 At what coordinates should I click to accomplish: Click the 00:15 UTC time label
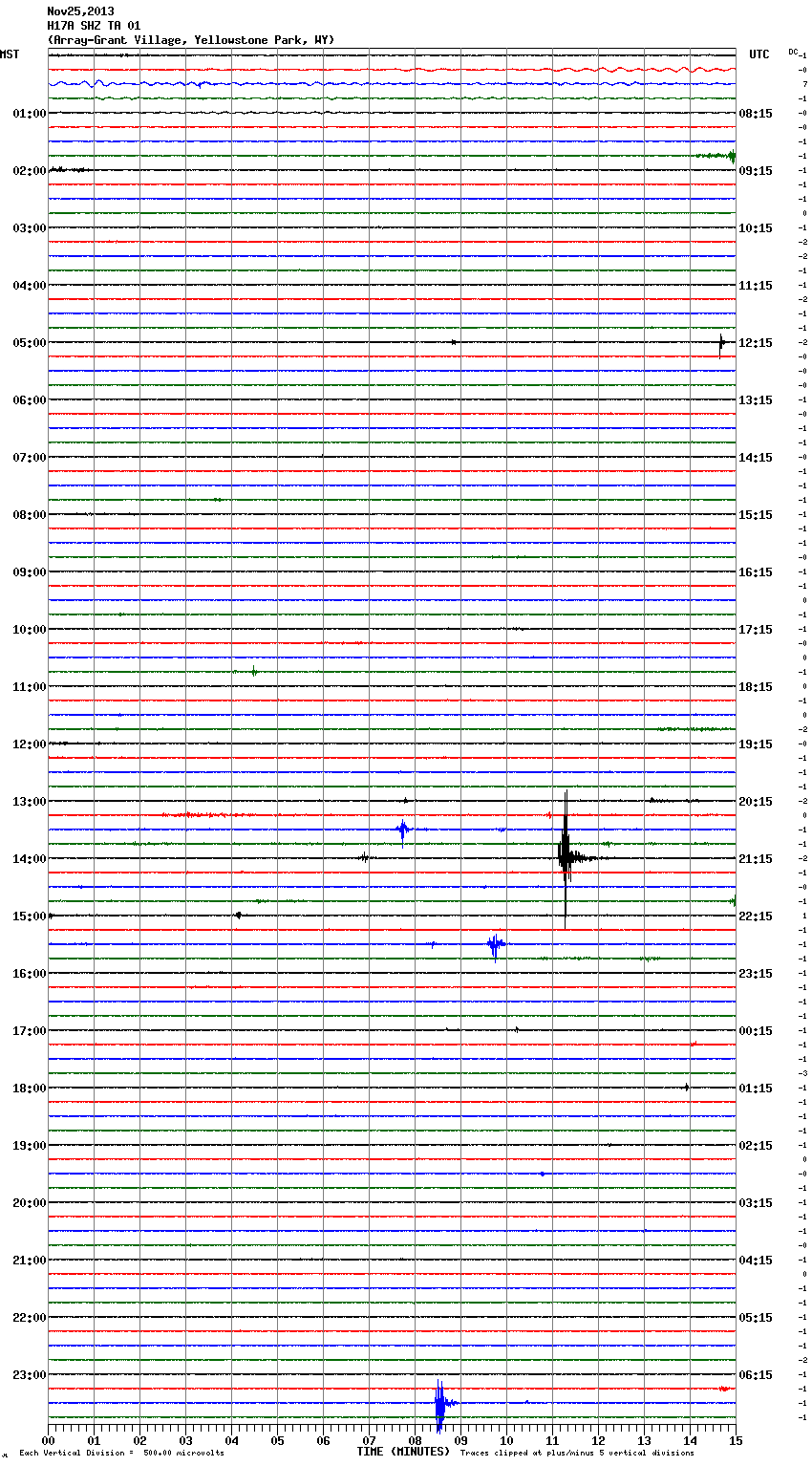tap(756, 1031)
